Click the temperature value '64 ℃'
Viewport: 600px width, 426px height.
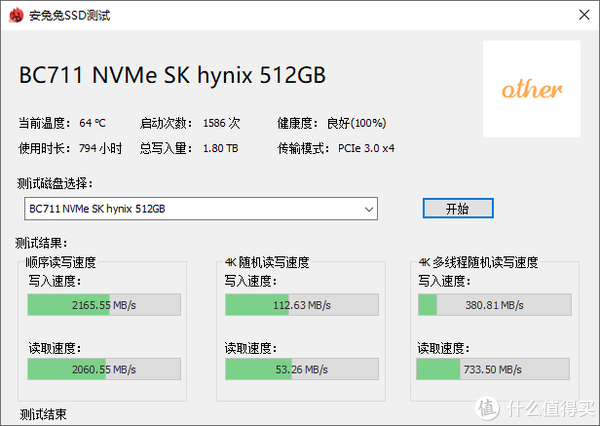coord(92,123)
